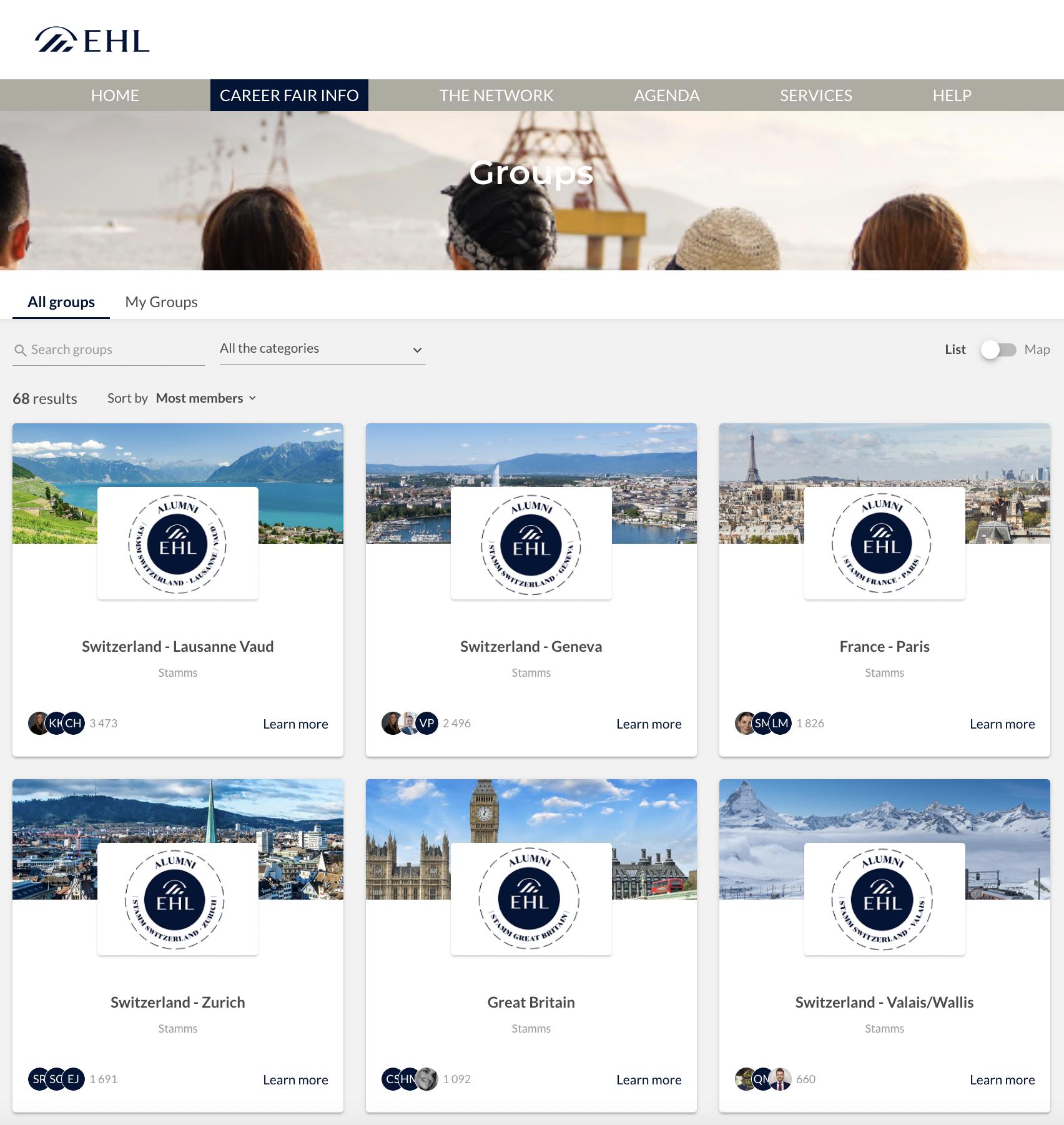Open the Sort by Most members dropdown

[x=206, y=398]
